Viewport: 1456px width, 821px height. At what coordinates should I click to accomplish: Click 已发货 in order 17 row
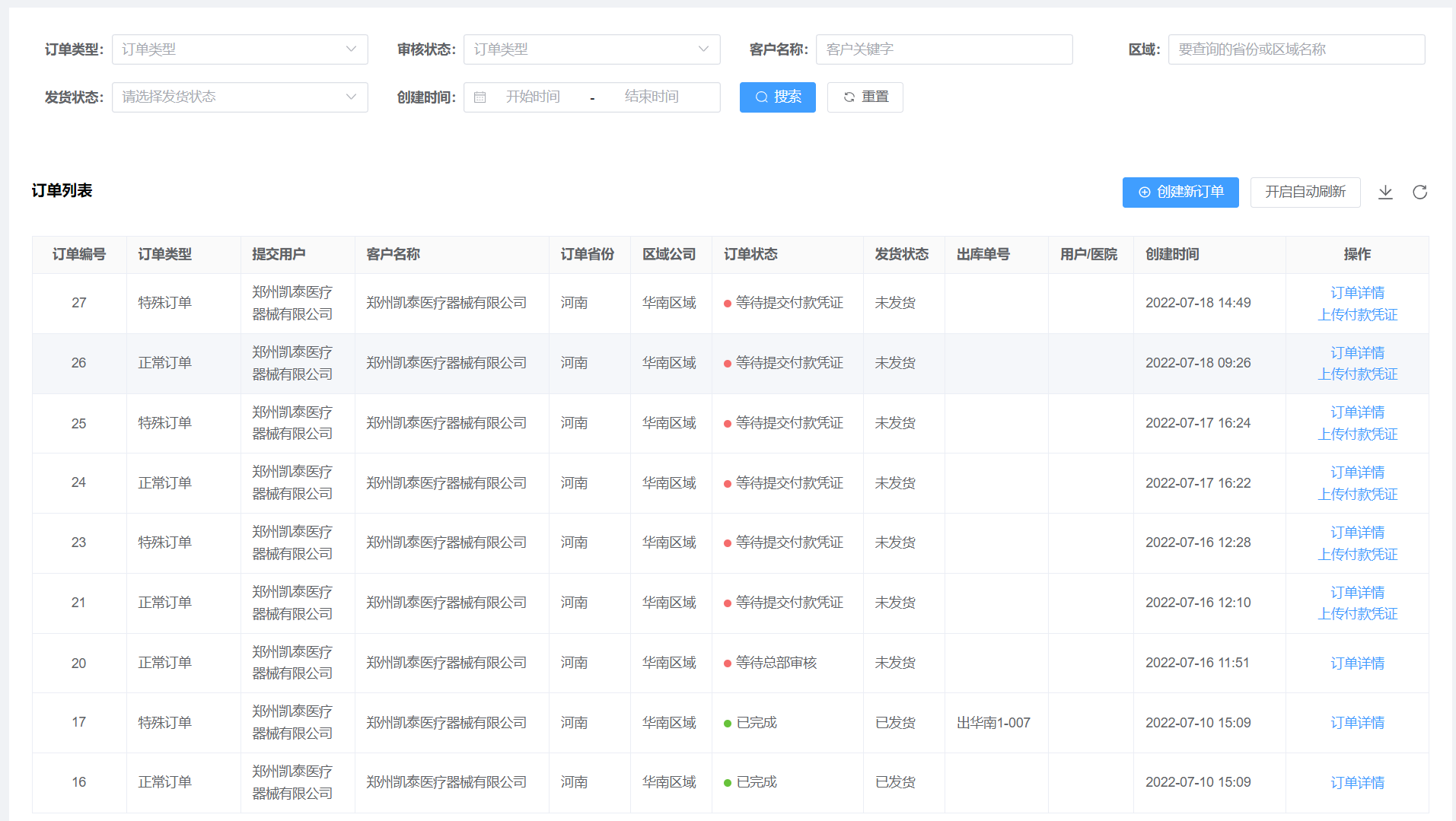point(895,723)
